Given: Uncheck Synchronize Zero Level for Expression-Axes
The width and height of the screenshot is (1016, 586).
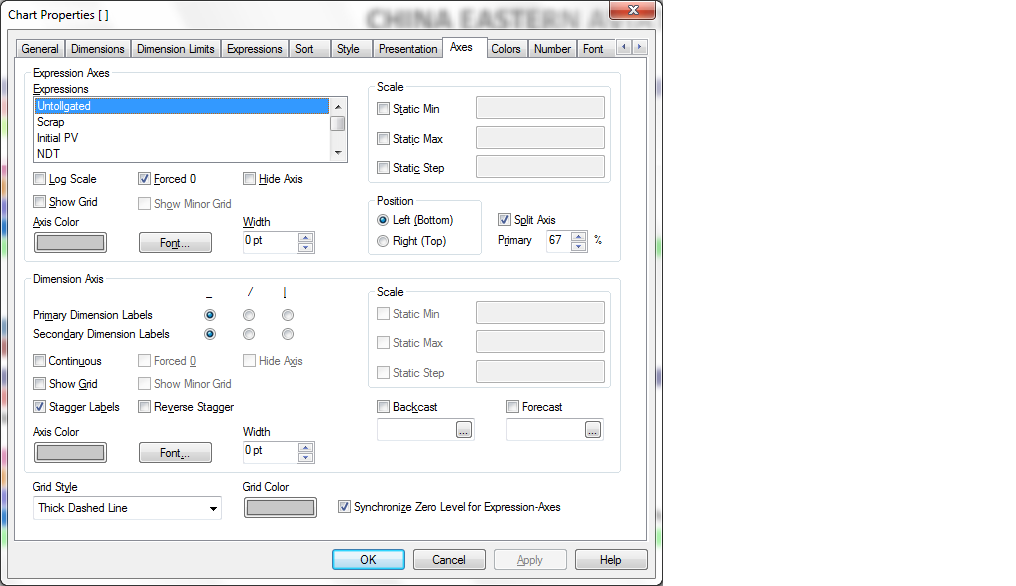Looking at the screenshot, I should coord(345,507).
